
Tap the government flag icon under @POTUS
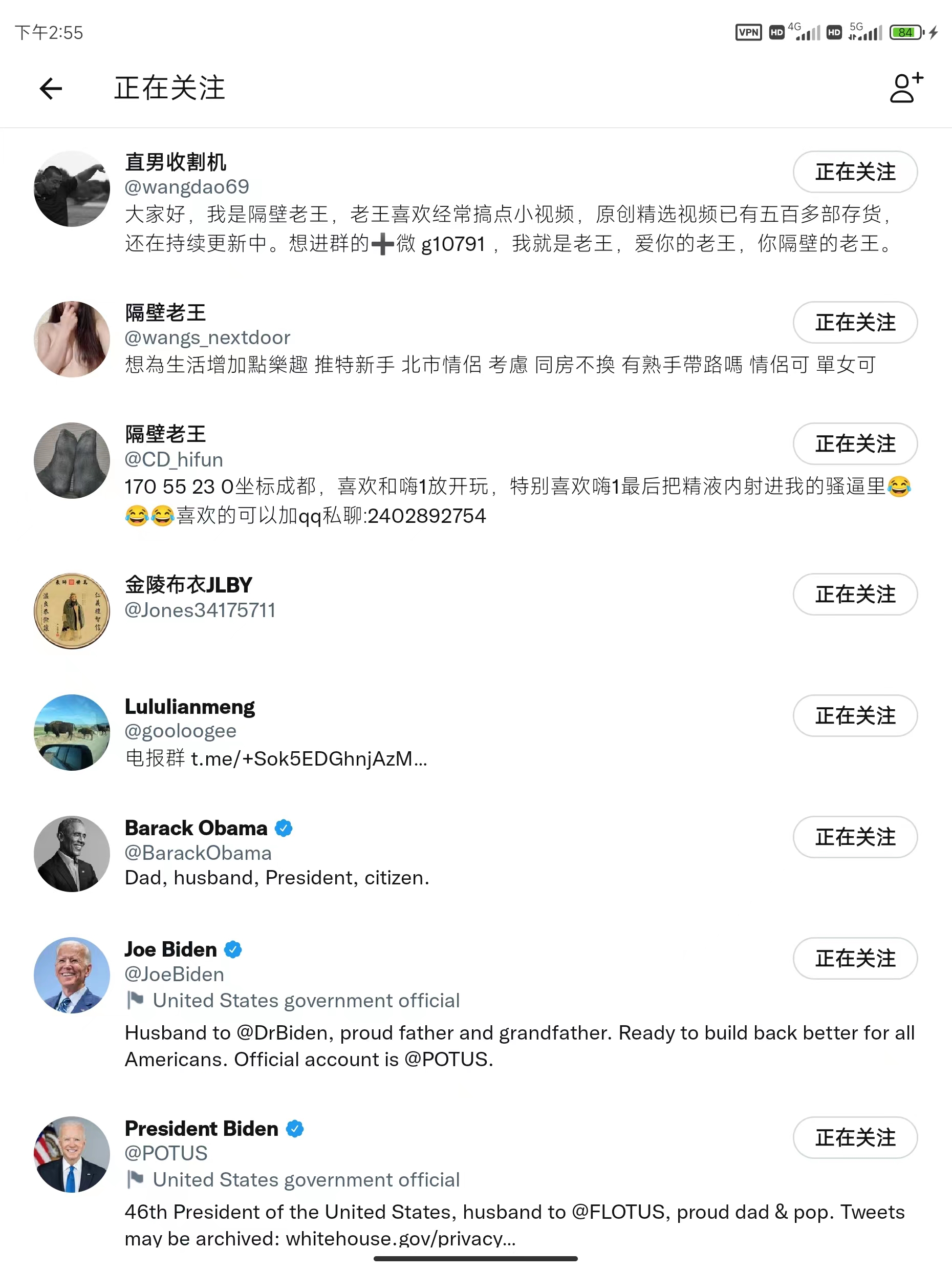(136, 1179)
